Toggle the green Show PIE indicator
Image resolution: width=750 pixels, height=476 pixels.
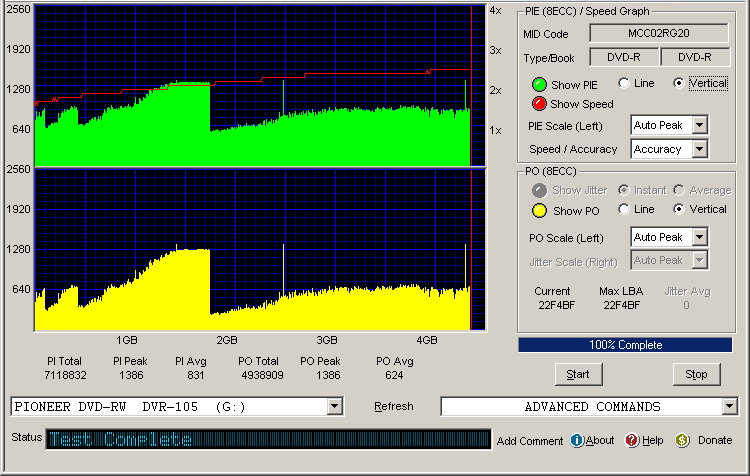[x=538, y=86]
